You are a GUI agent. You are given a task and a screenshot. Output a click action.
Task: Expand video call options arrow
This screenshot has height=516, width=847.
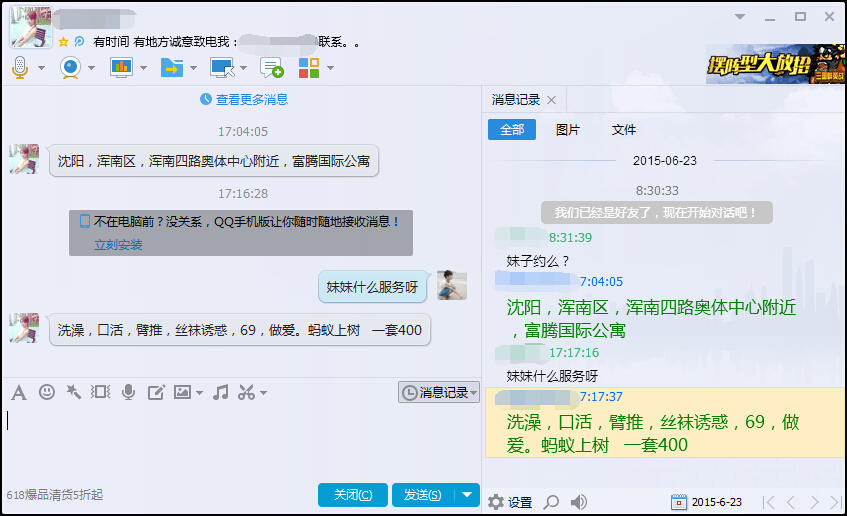click(91, 68)
